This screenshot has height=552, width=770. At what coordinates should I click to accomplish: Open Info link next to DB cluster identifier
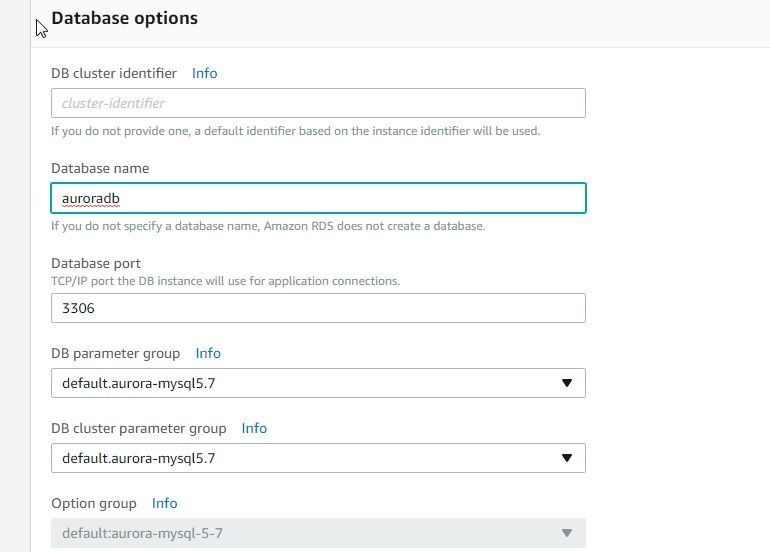(x=204, y=73)
